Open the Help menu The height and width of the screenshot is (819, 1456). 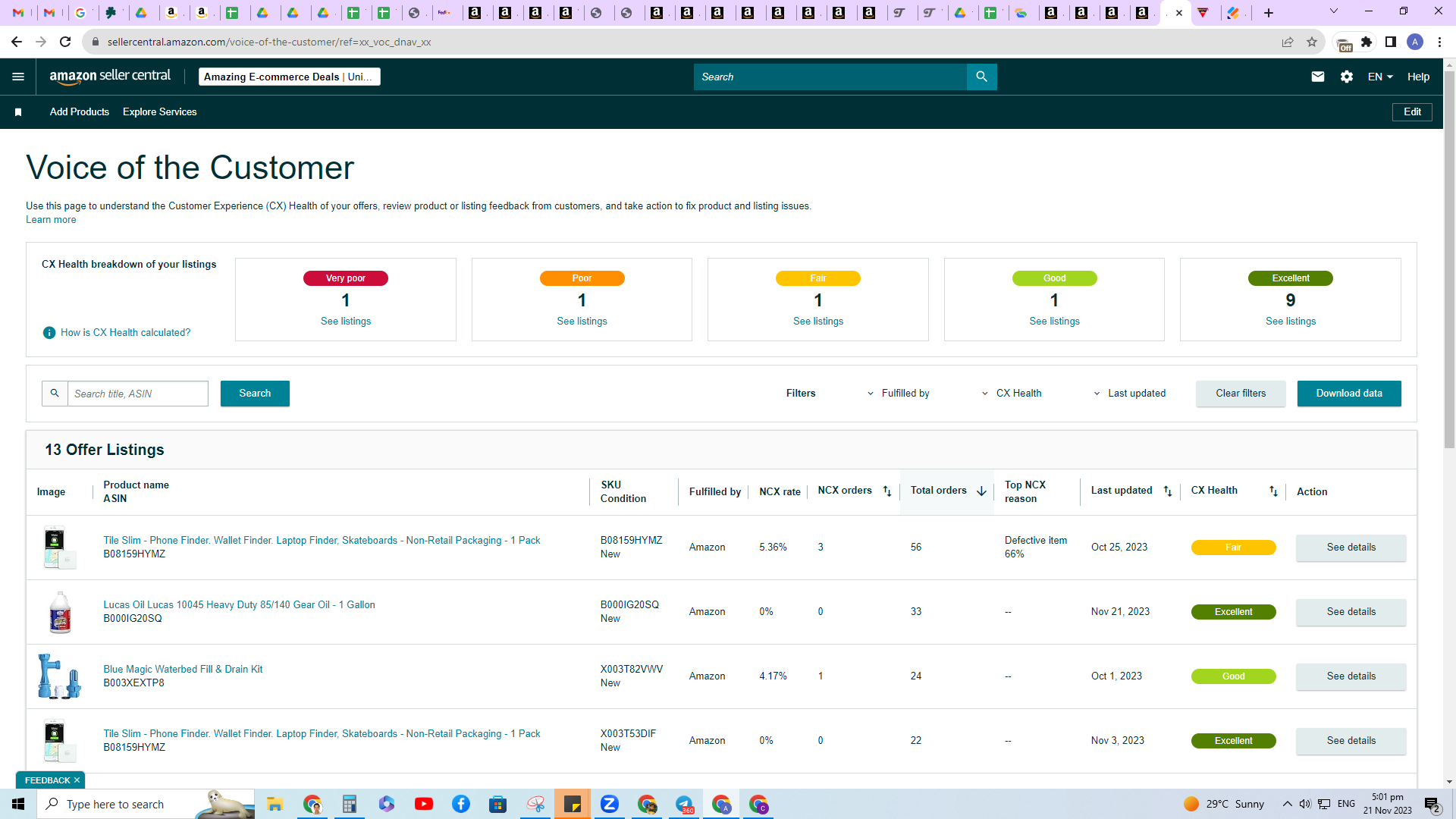tap(1418, 77)
